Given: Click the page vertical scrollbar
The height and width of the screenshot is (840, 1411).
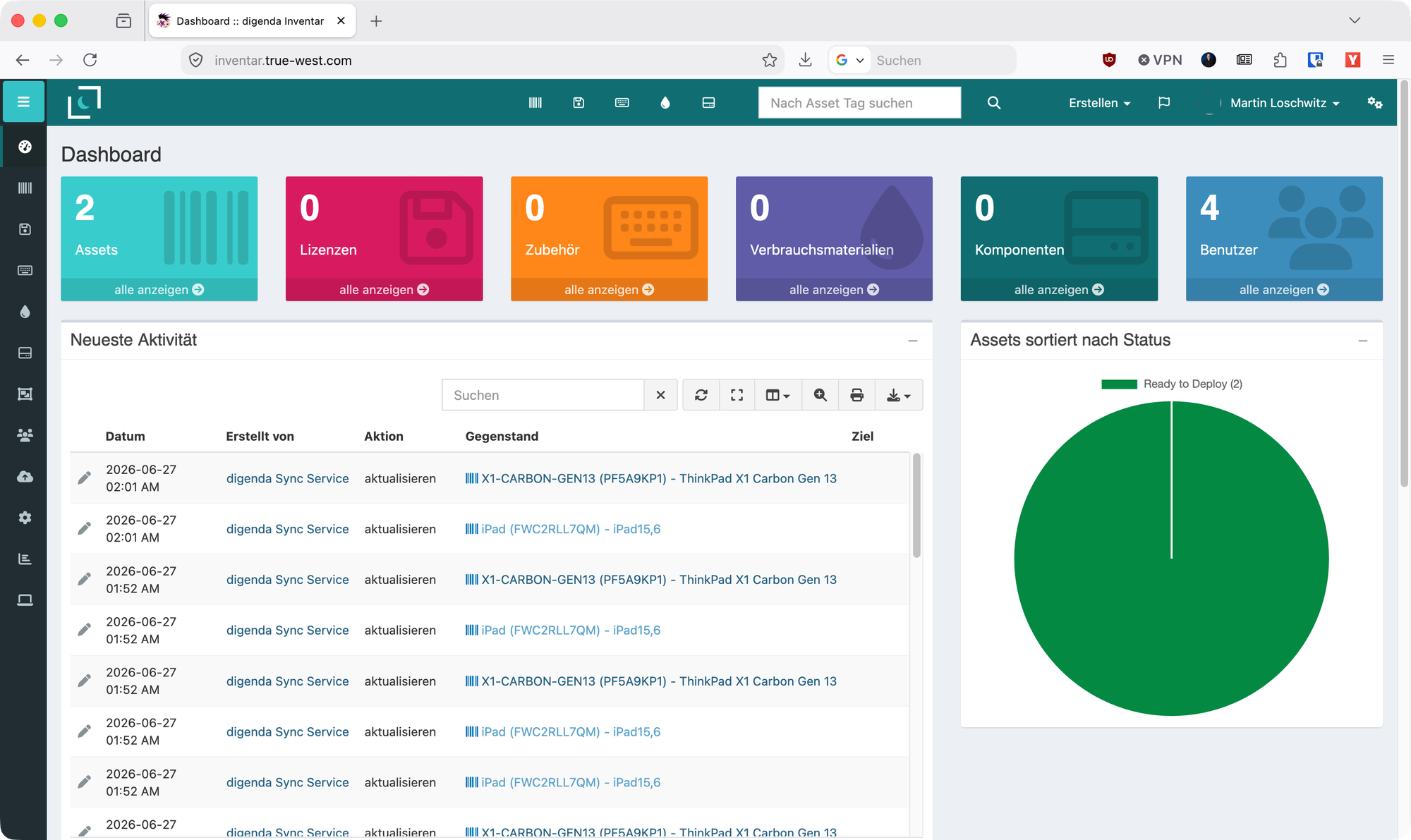Looking at the screenshot, I should [1404, 284].
